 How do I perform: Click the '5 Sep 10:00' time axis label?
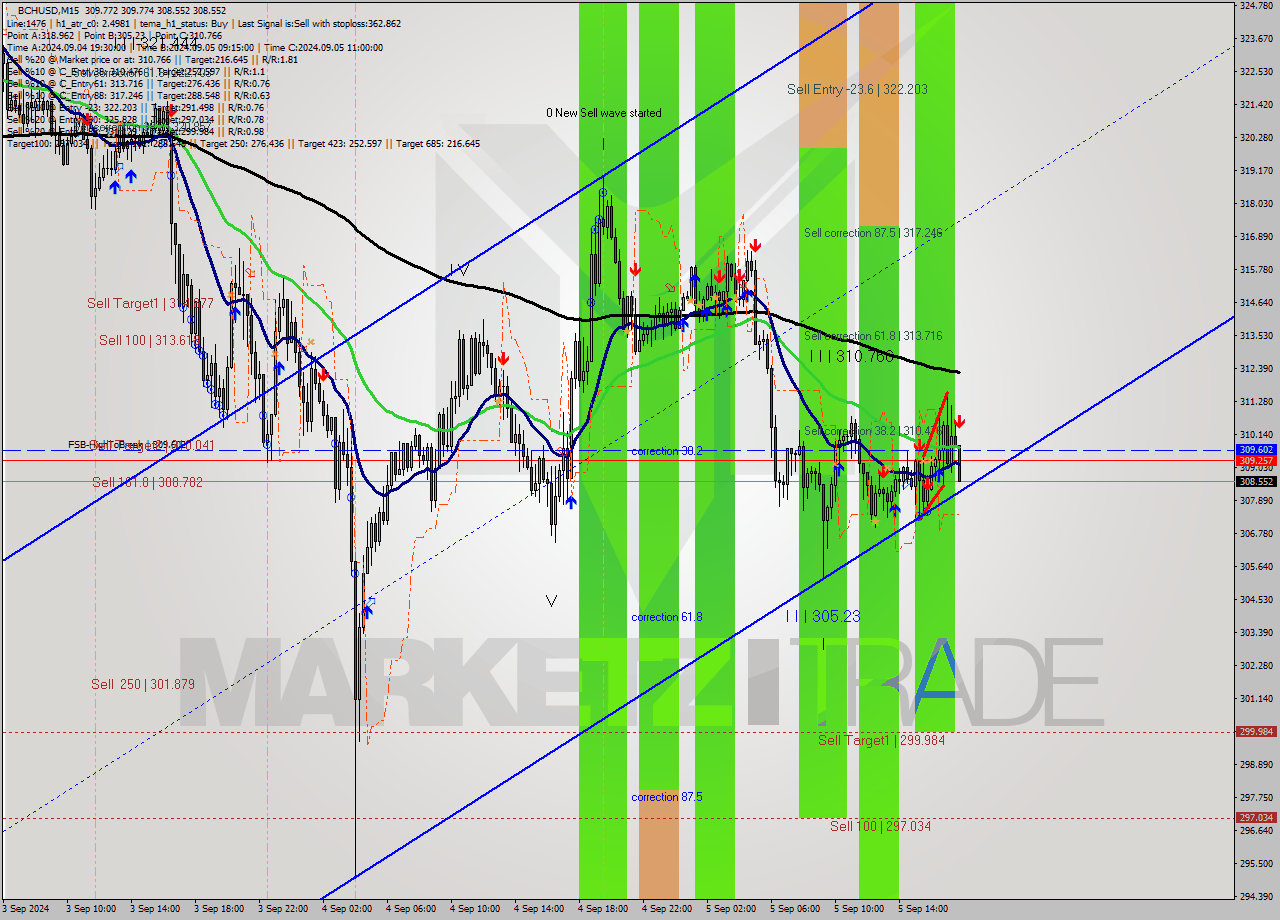coord(859,909)
